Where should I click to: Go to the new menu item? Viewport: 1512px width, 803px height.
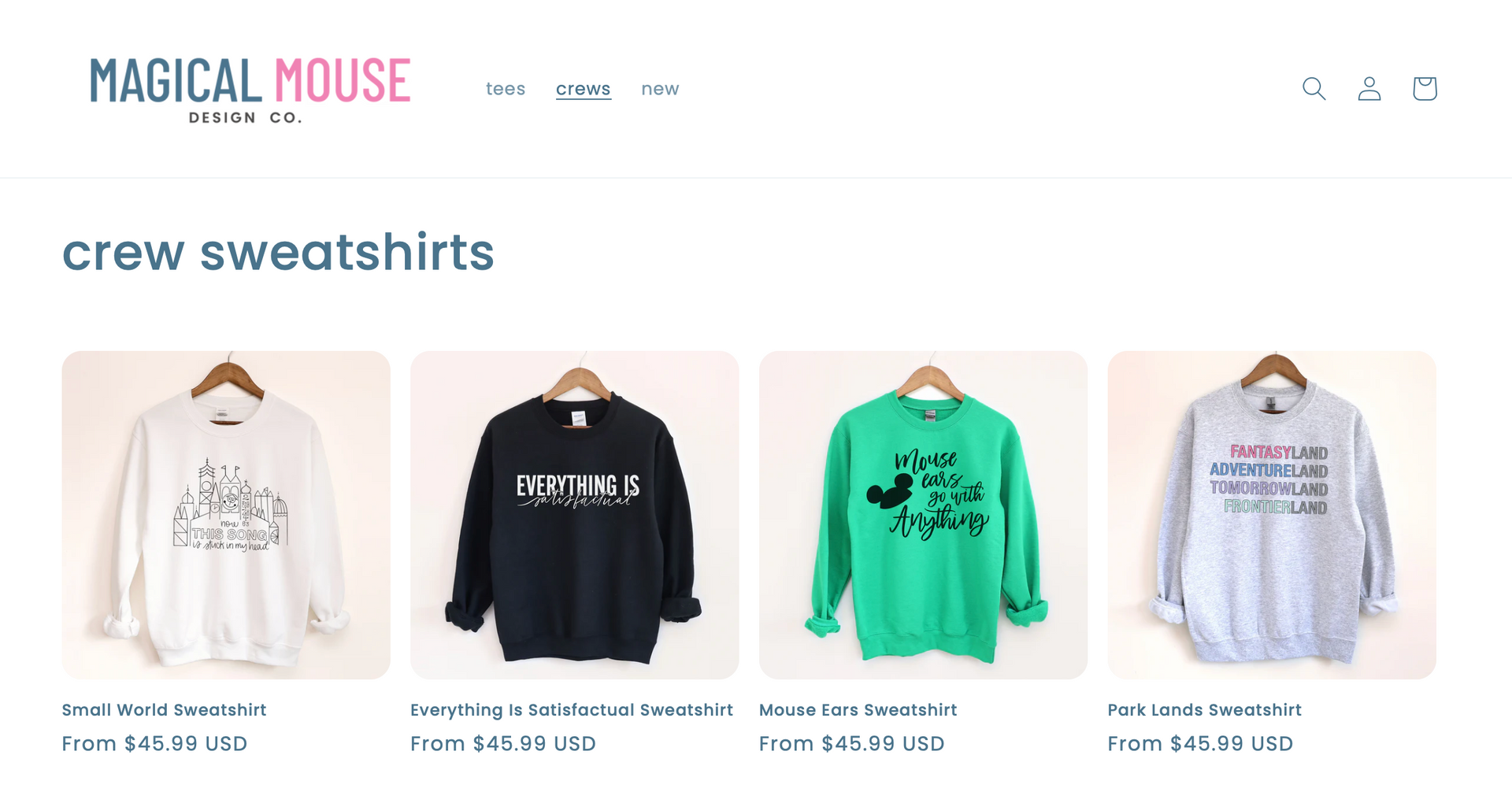point(660,89)
